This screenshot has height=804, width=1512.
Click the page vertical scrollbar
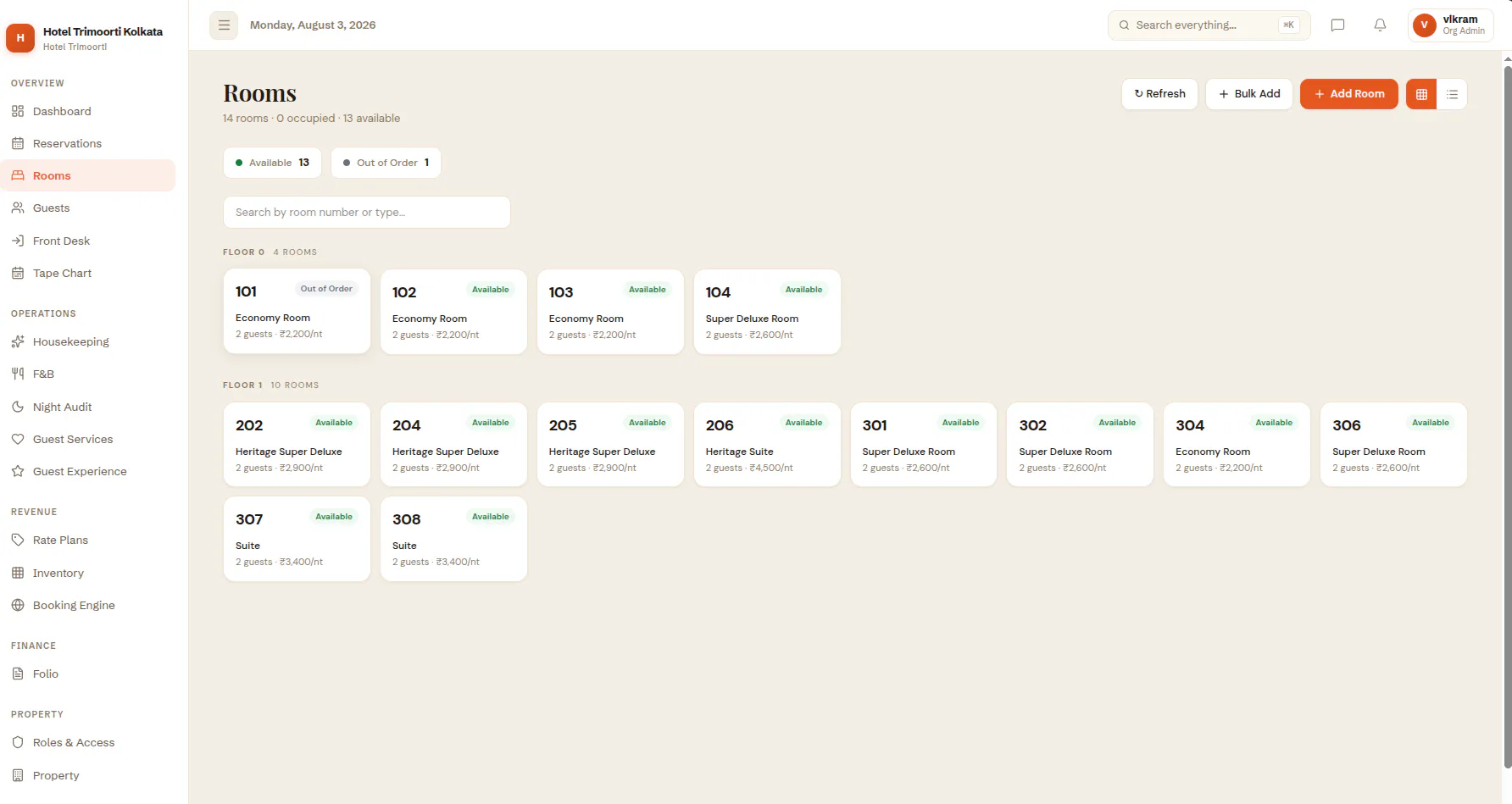[x=1507, y=415]
